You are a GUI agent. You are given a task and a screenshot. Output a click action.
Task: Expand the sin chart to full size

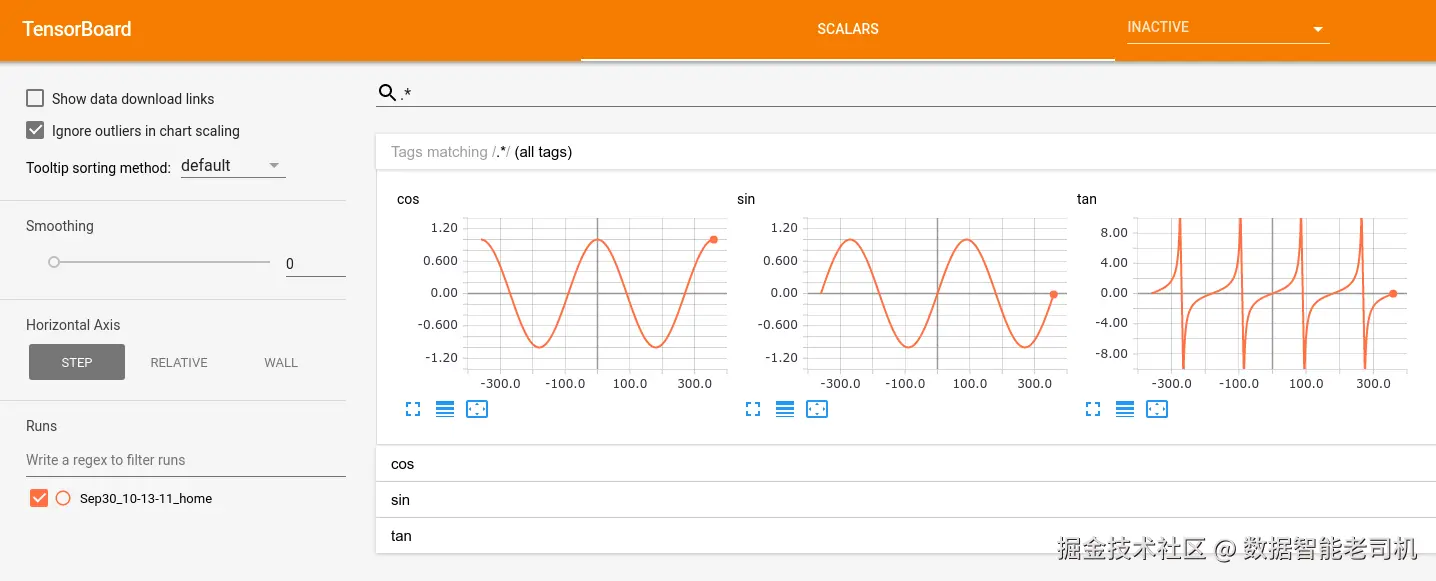tap(753, 409)
